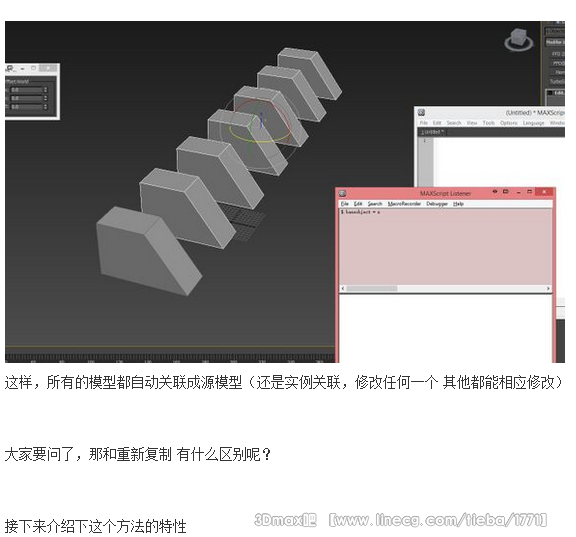Screen dimensions: 576x537
Task: Select the Untitled tab in MAXScript editor
Action: tap(432, 131)
